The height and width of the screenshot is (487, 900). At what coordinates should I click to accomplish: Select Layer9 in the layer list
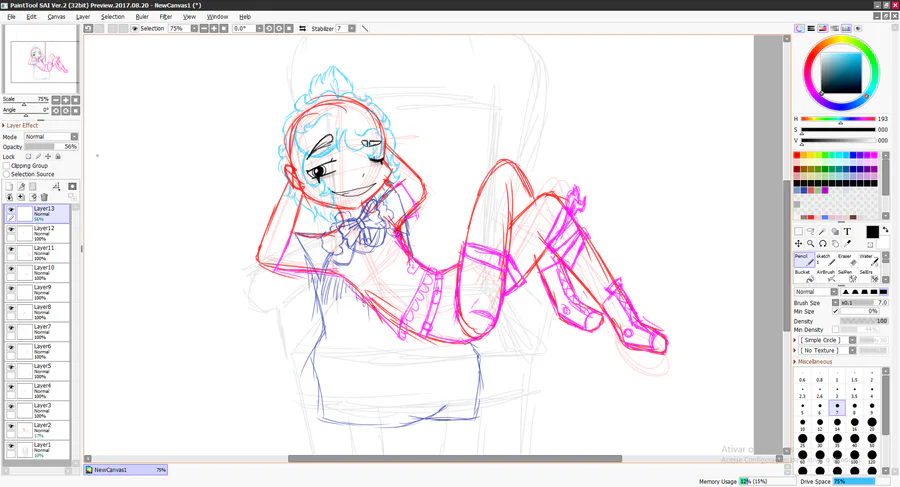tap(38, 292)
